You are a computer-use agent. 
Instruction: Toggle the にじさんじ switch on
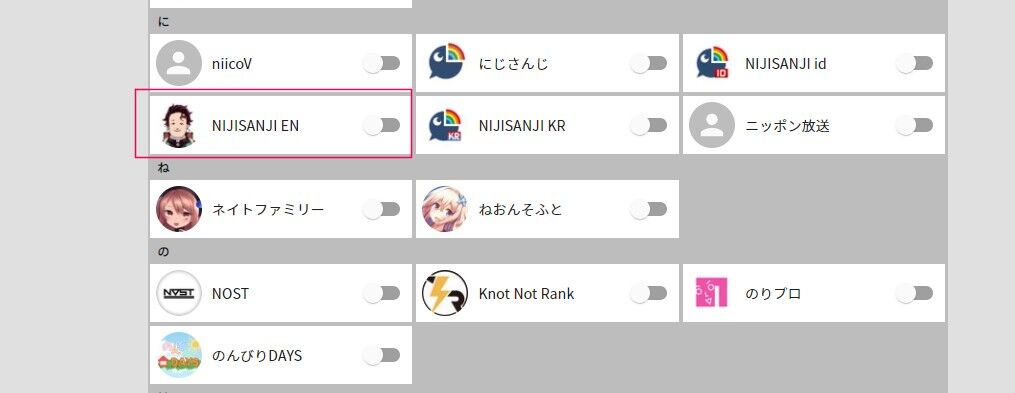pos(648,63)
